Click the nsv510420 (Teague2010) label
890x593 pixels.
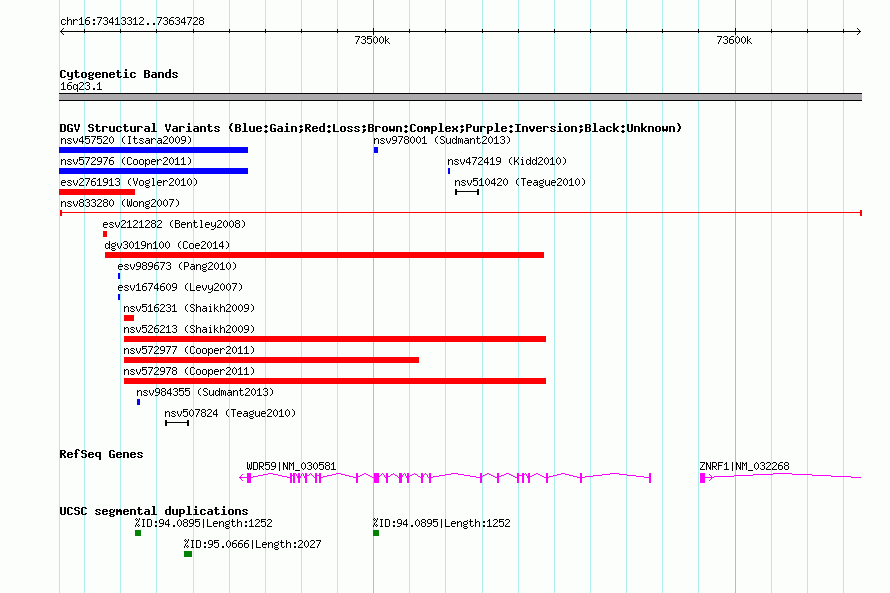(x=520, y=182)
